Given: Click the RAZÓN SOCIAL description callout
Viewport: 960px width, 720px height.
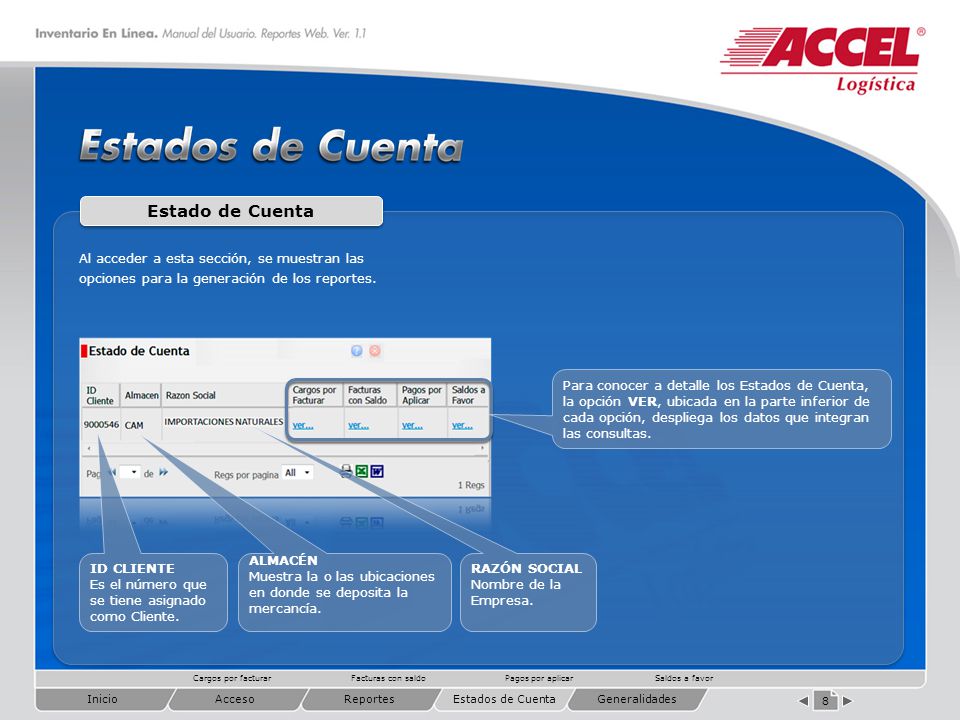Looking at the screenshot, I should point(528,592).
